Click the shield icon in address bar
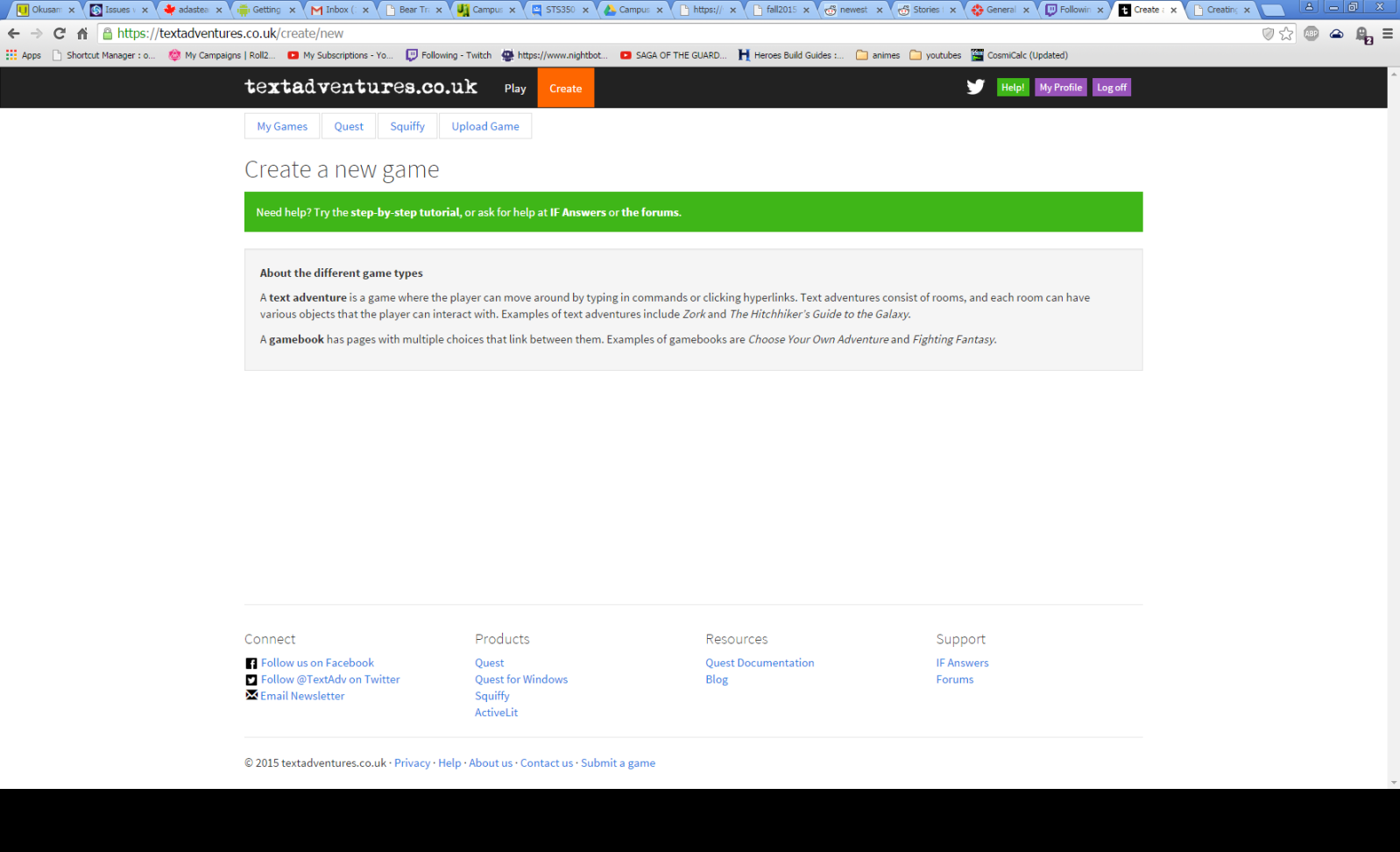Image resolution: width=1400 pixels, height=852 pixels. pos(1268,33)
